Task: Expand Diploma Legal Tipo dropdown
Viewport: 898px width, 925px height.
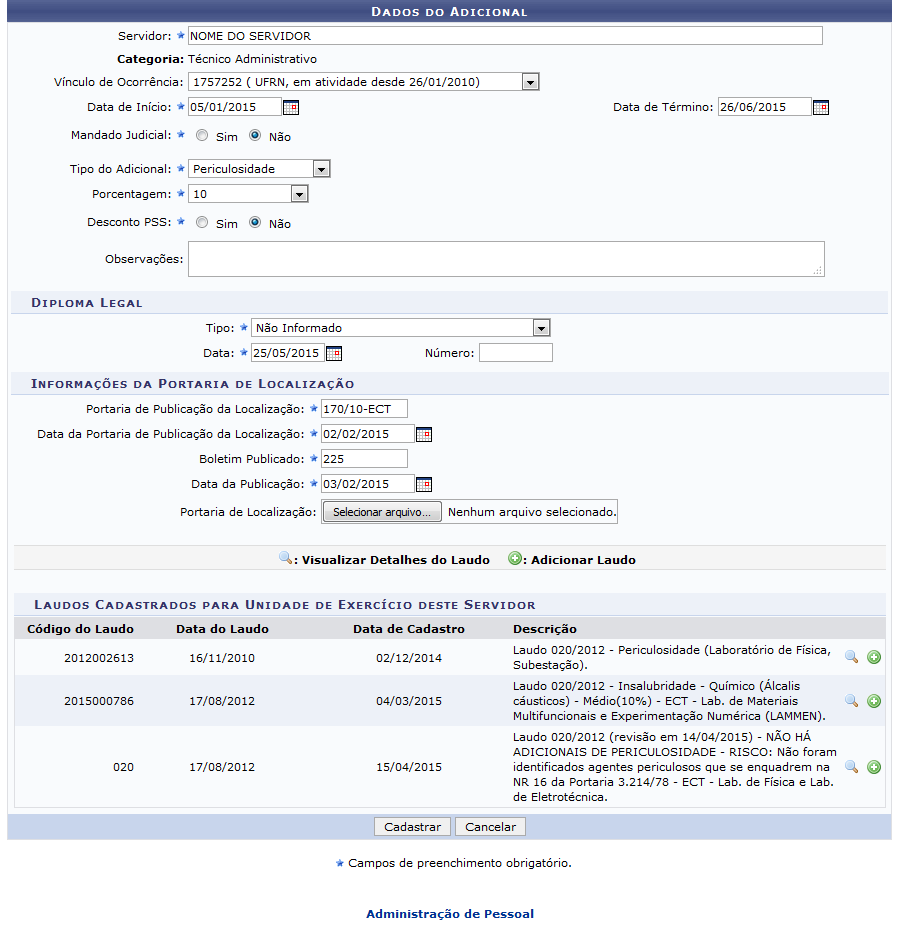Action: 540,328
